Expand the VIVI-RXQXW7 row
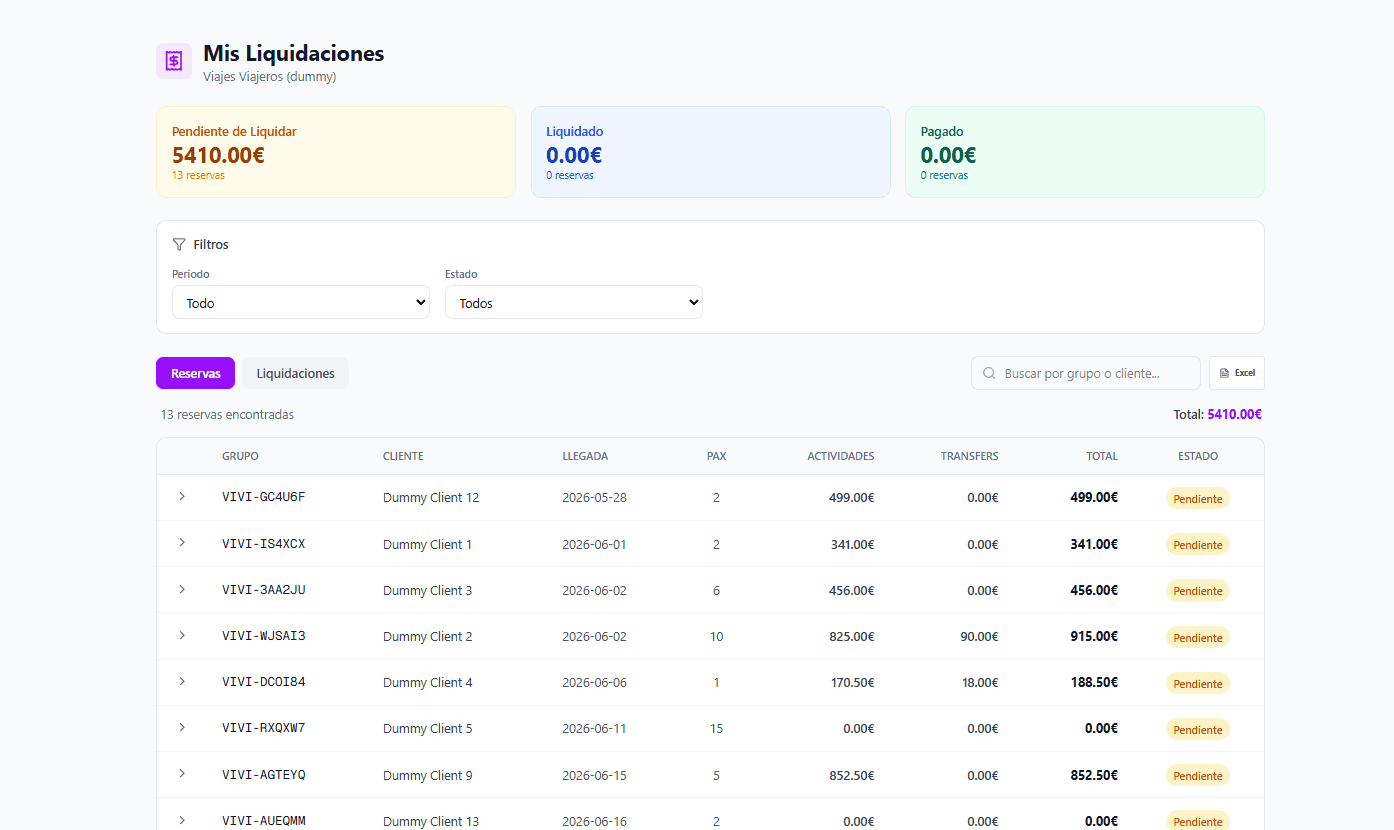Viewport: 1394px width, 830px height. tap(182, 727)
